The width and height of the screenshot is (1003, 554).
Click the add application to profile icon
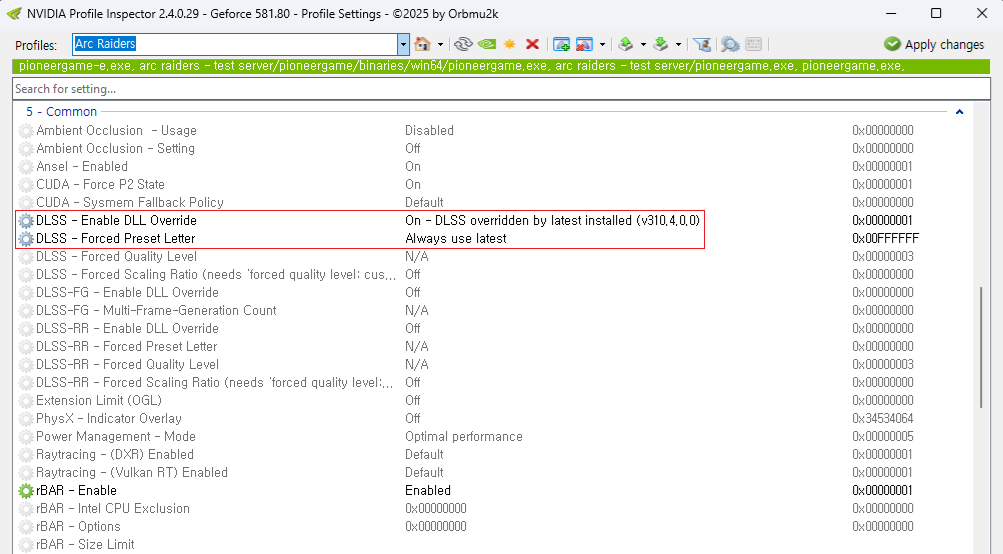coord(562,44)
